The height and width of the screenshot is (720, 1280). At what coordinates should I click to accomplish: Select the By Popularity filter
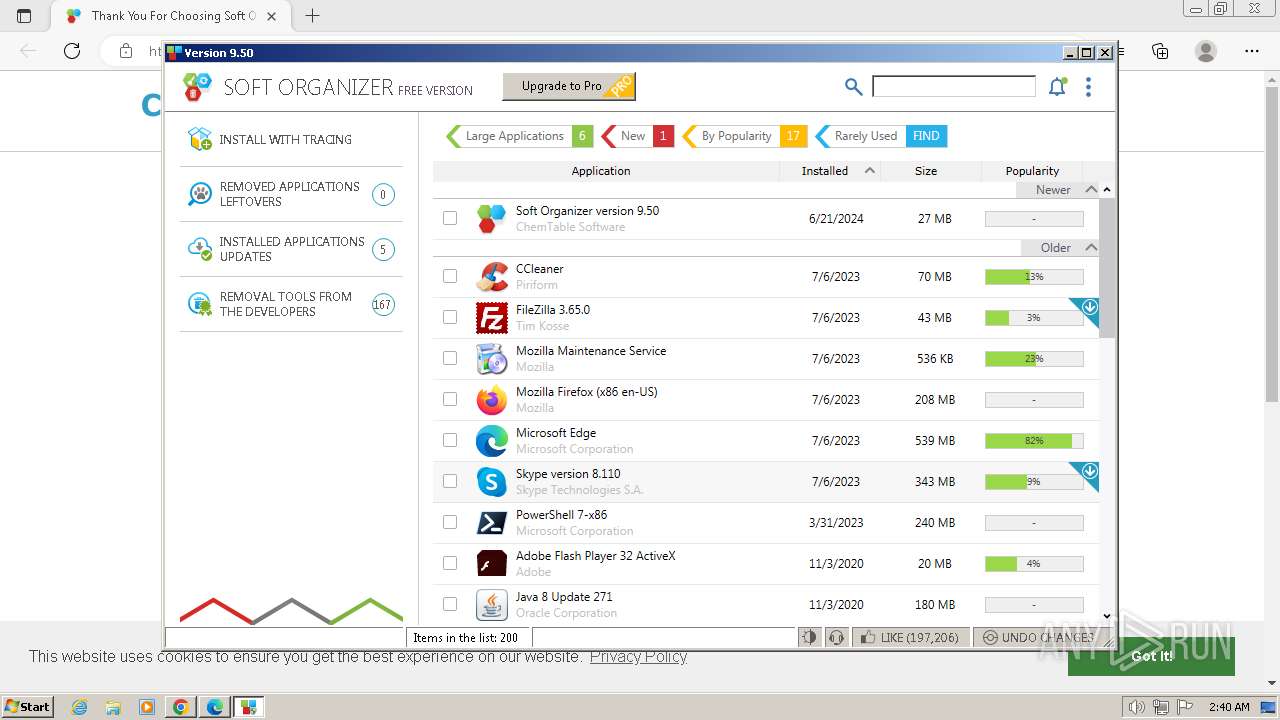[745, 136]
